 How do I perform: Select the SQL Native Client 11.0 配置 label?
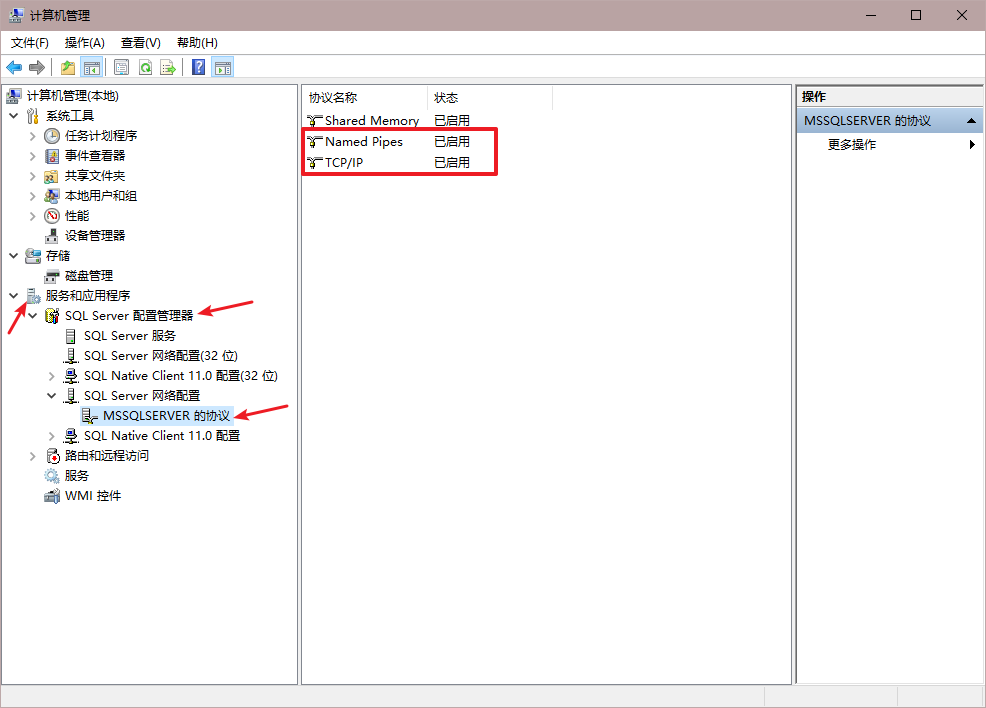tap(162, 436)
